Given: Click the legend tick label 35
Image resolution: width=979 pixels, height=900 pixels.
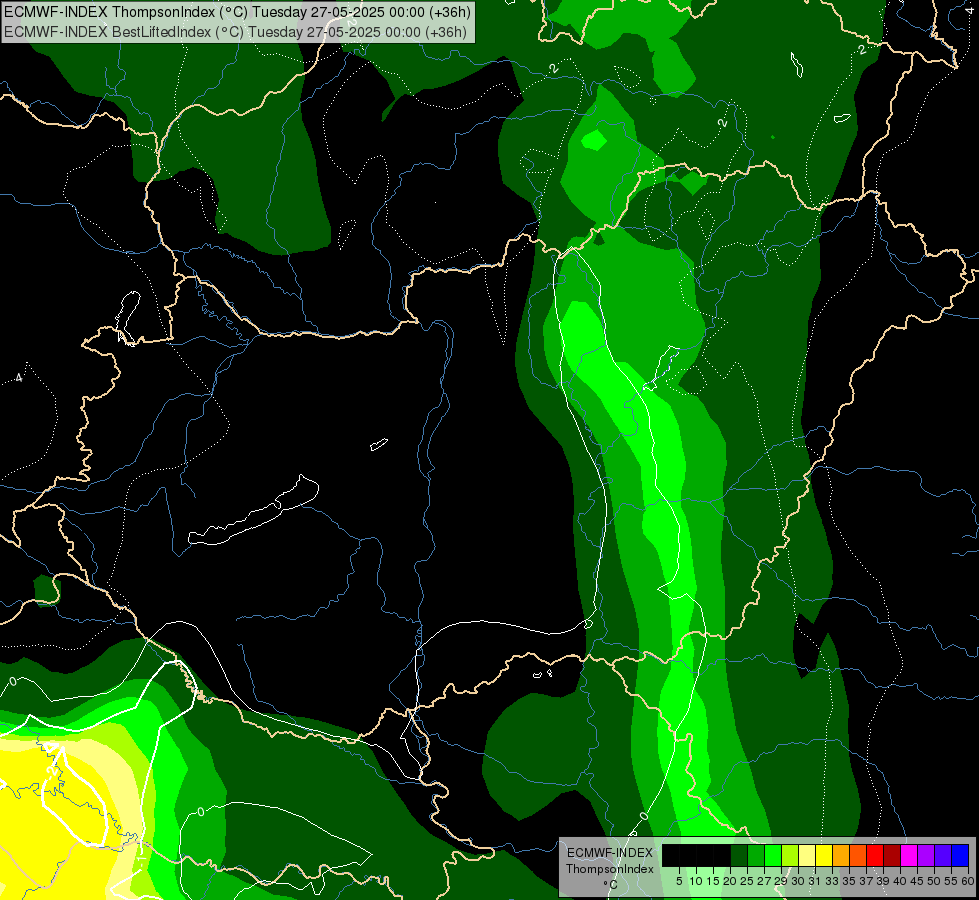Looking at the screenshot, I should pyautogui.click(x=850, y=881).
